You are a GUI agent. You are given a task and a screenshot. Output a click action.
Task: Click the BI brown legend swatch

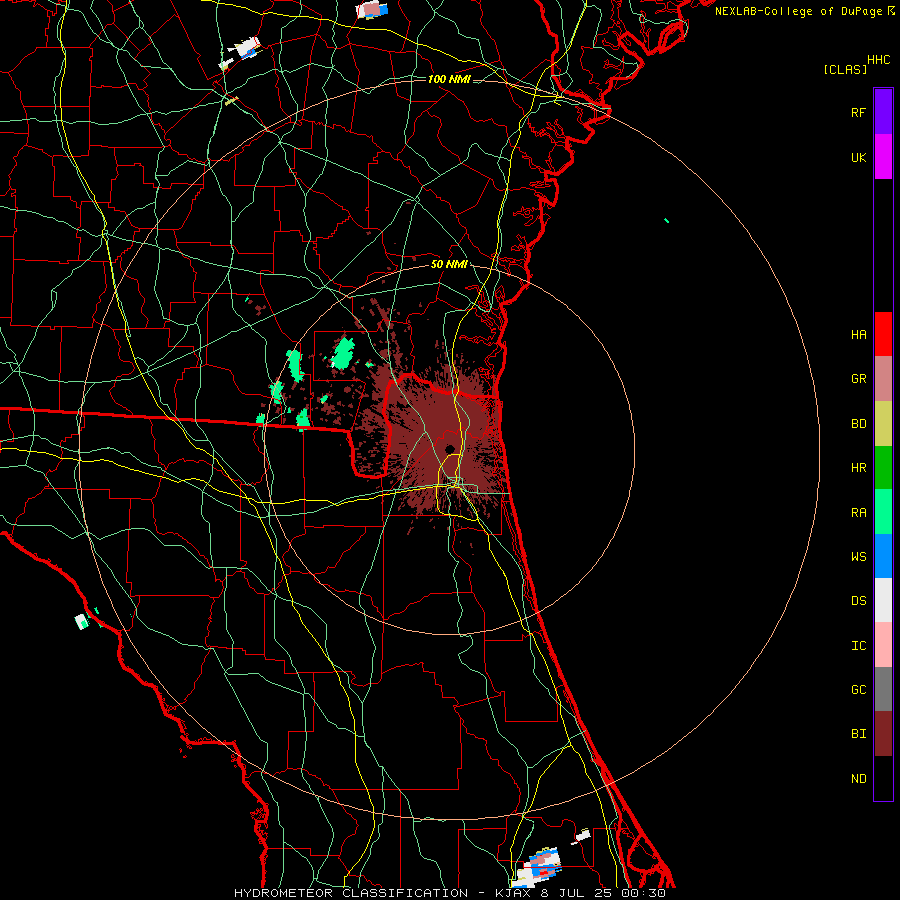[883, 734]
